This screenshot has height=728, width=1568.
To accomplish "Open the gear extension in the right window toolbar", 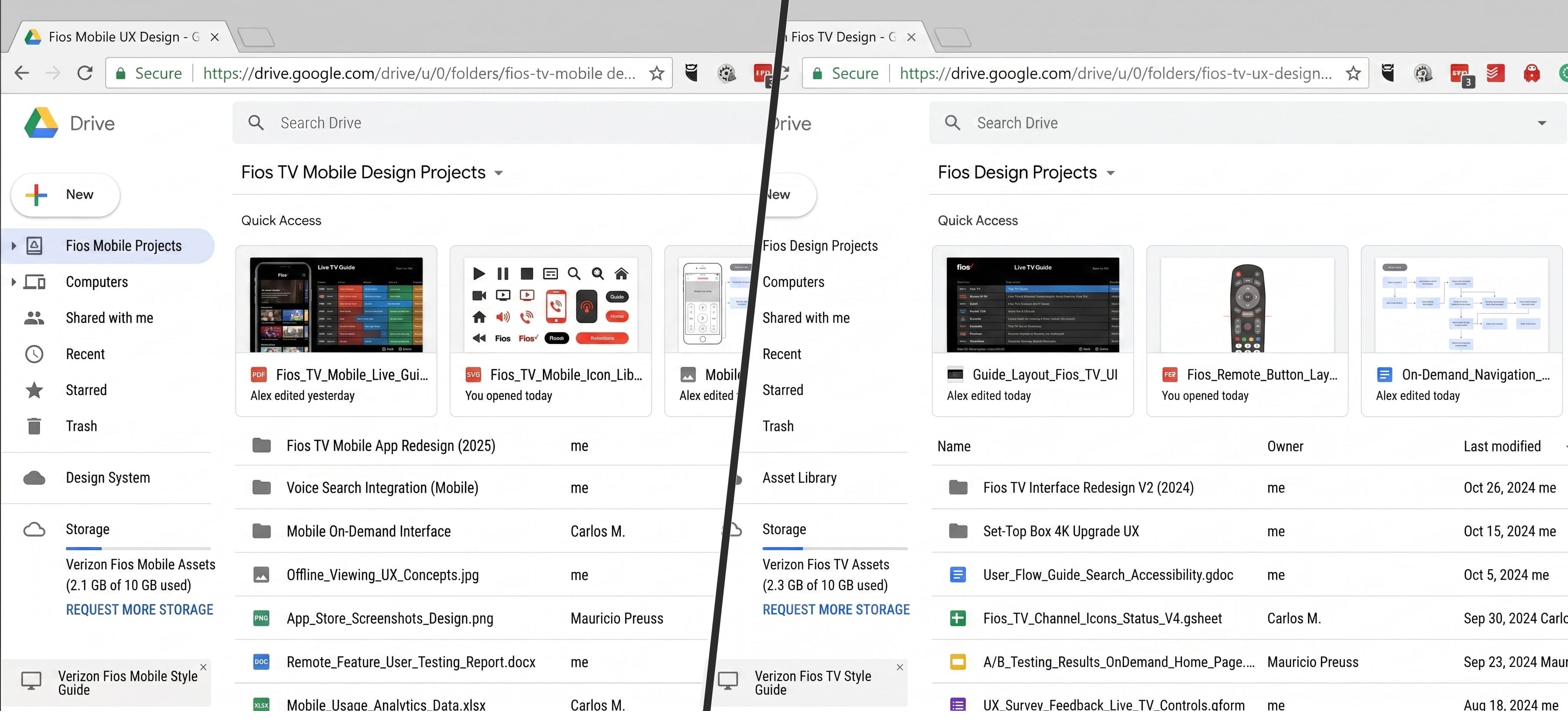I will (x=1423, y=73).
